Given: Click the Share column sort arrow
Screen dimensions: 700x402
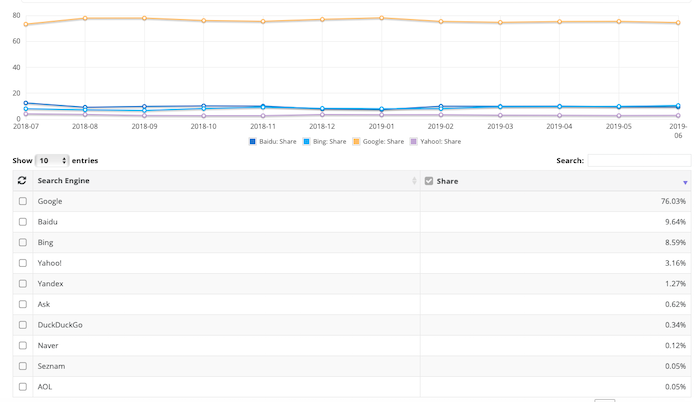Looking at the screenshot, I should pyautogui.click(x=685, y=182).
